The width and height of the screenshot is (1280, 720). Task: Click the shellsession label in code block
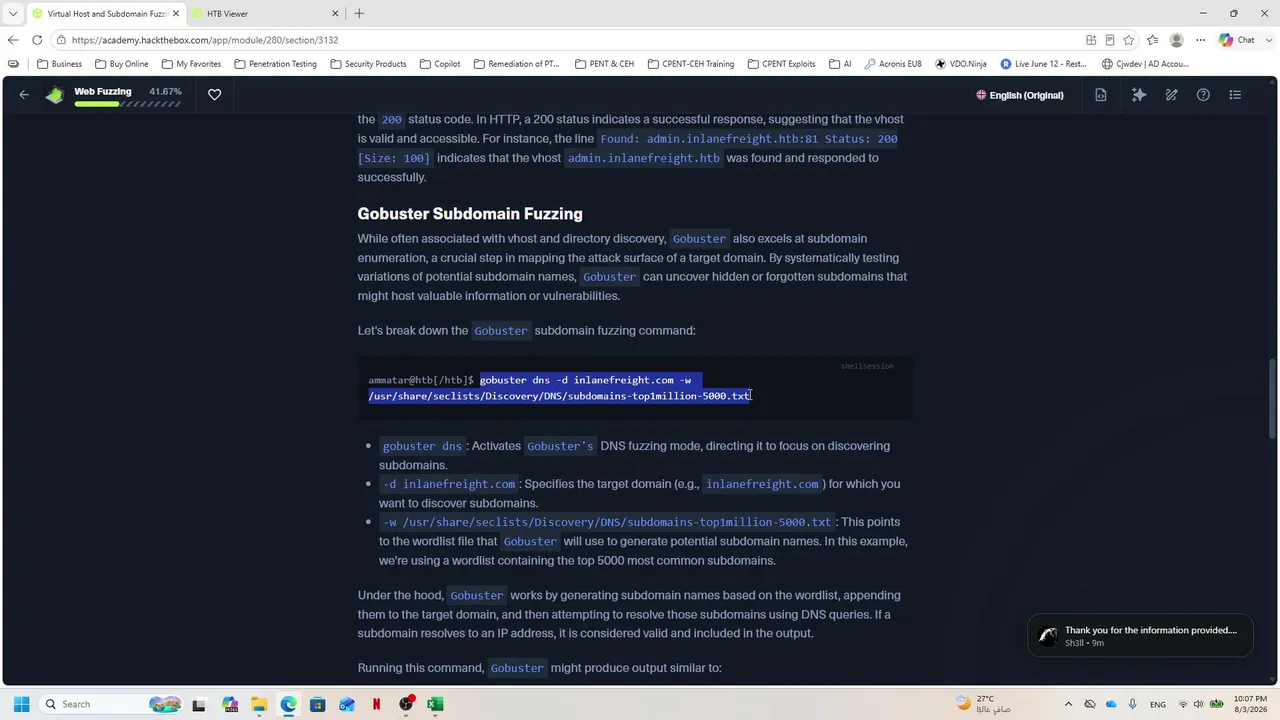point(867,366)
